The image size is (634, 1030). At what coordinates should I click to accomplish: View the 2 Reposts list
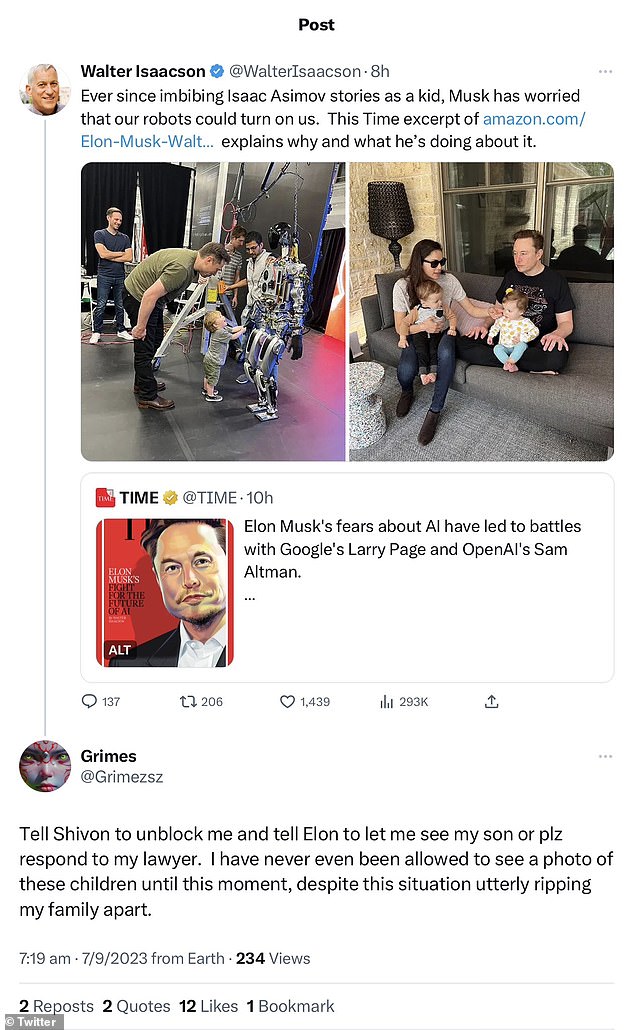[56, 1006]
